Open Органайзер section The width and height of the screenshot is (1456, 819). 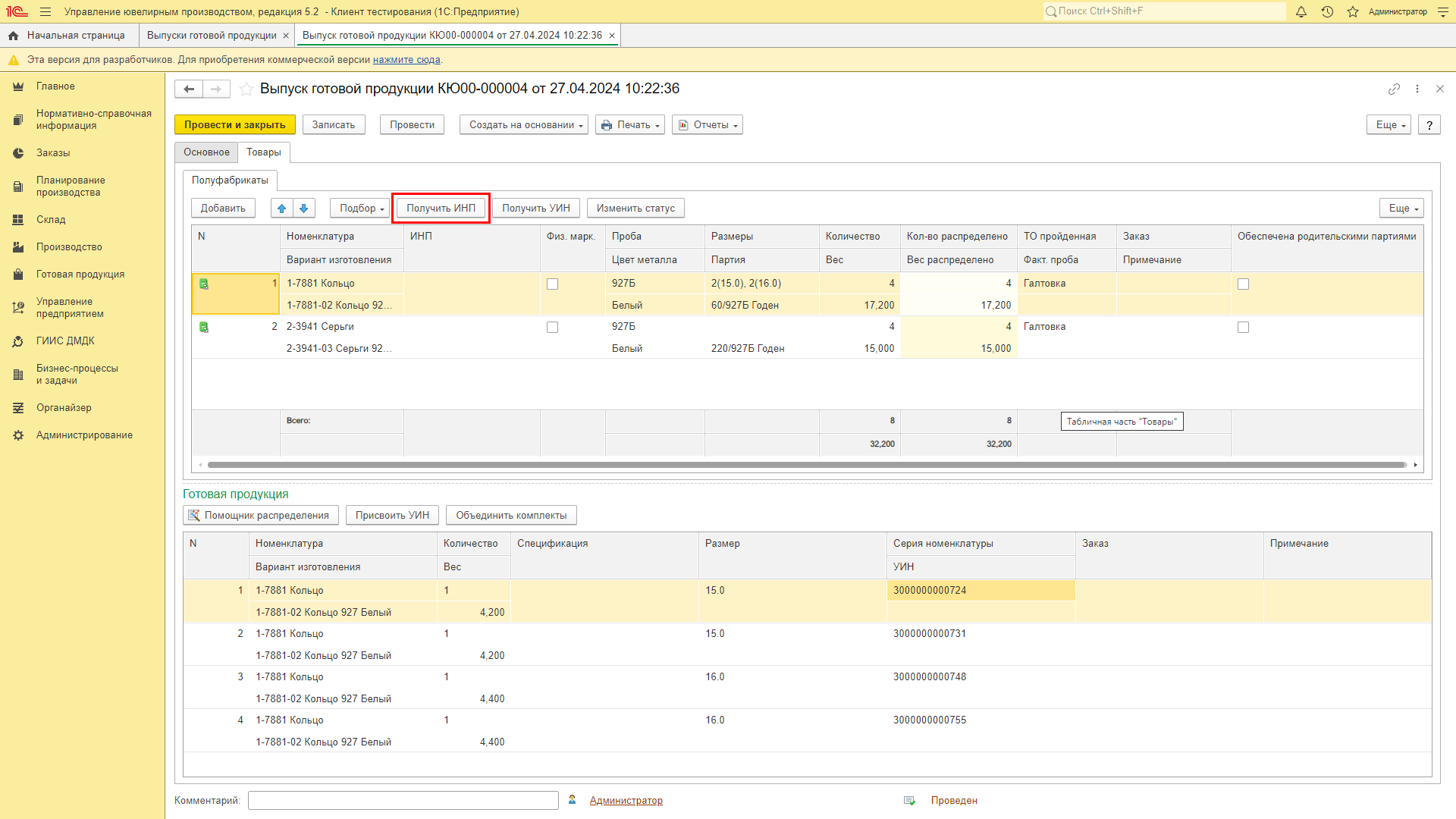pyautogui.click(x=64, y=408)
